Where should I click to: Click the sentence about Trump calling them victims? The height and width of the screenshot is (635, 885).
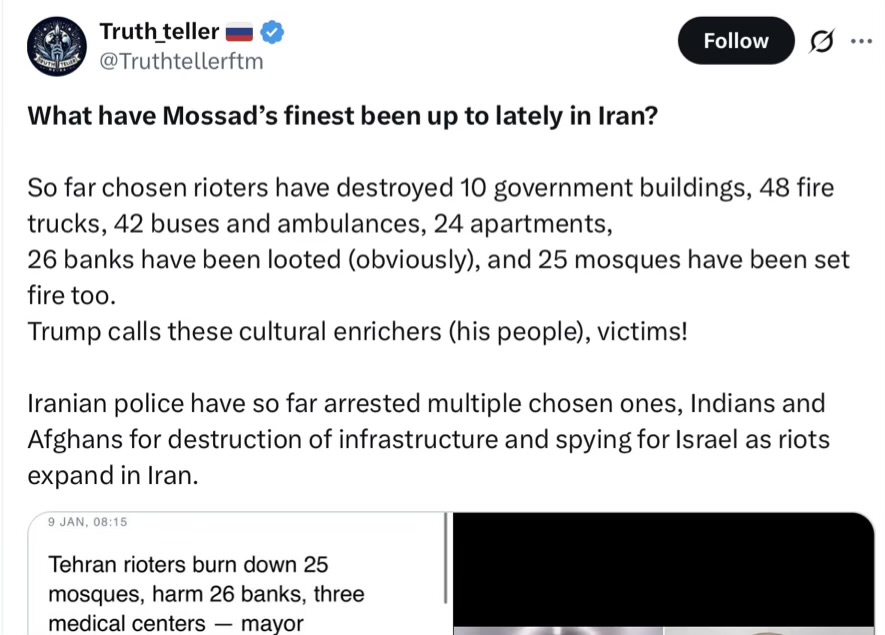pyautogui.click(x=357, y=331)
